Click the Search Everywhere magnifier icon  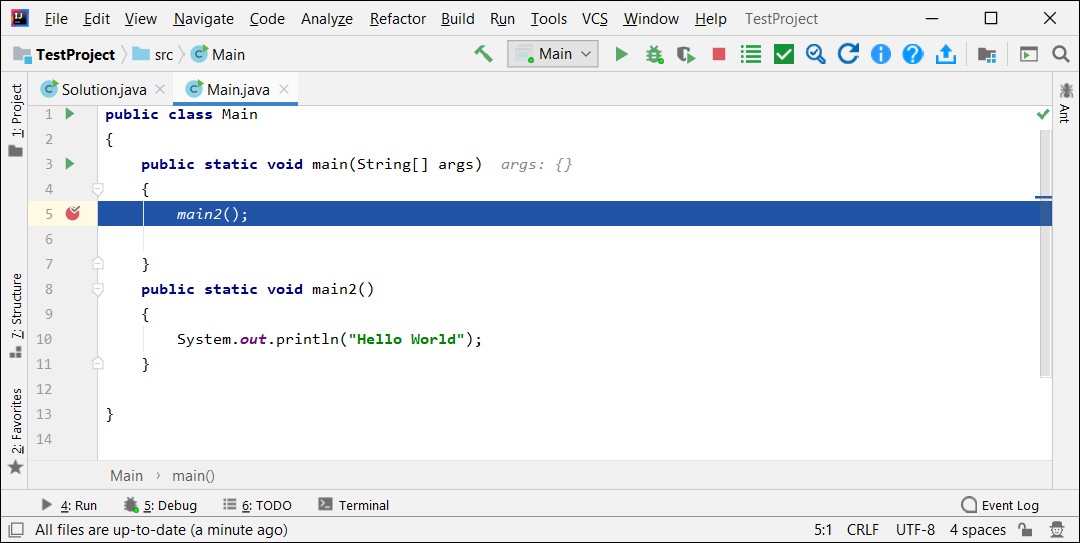pos(1061,54)
